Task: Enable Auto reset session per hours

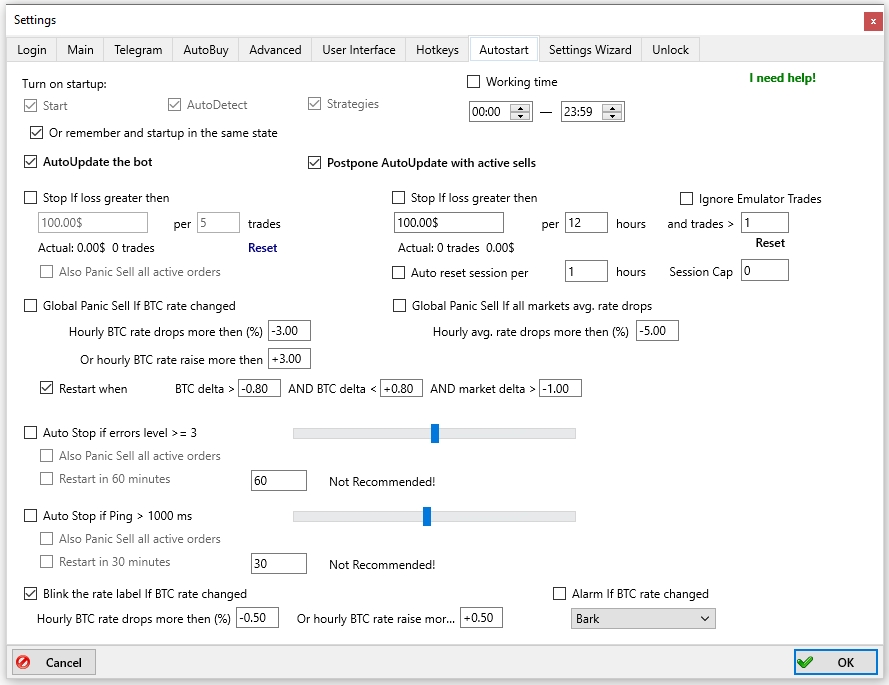Action: click(399, 273)
